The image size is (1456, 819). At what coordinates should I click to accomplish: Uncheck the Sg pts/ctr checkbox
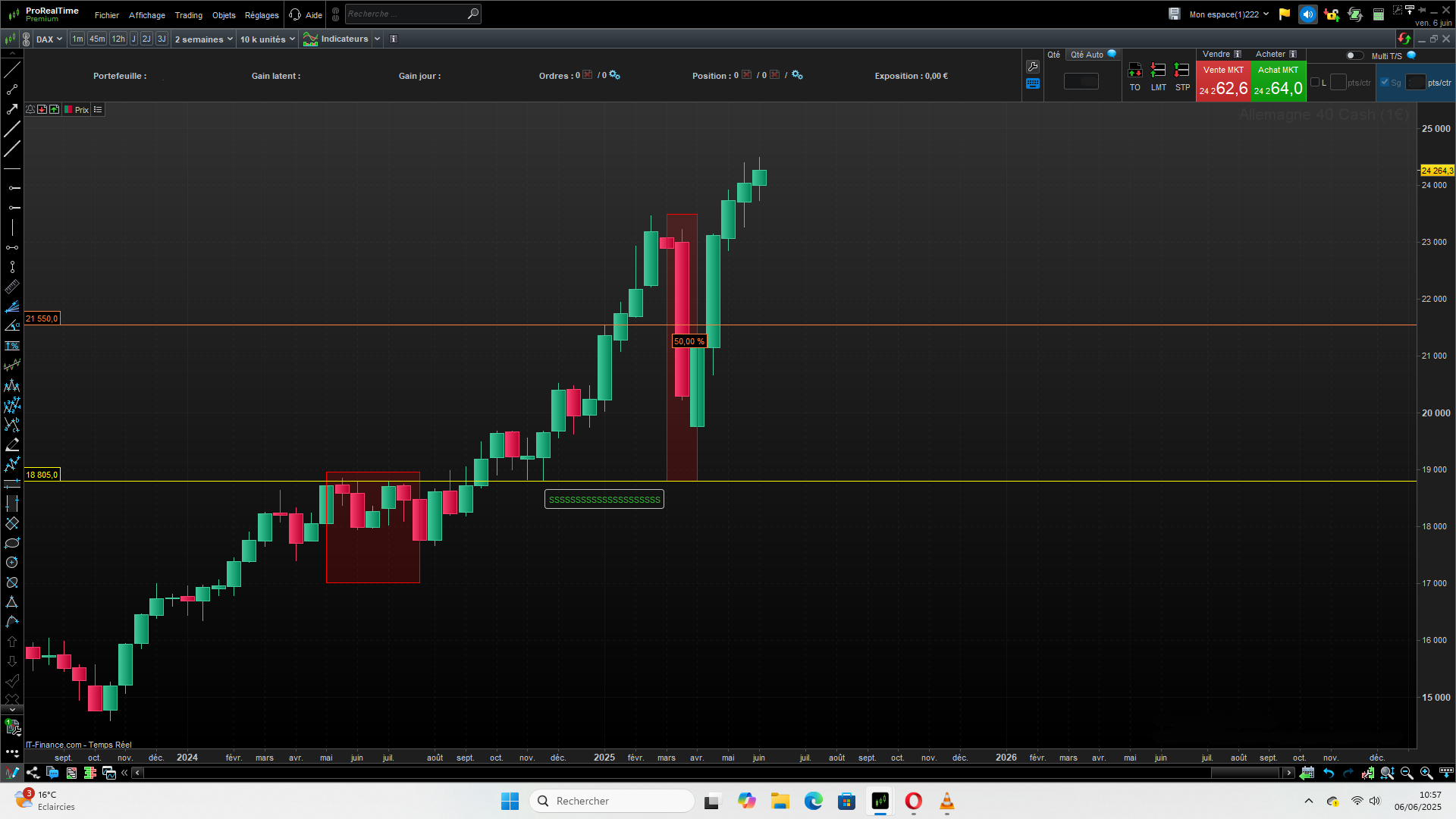point(1385,83)
